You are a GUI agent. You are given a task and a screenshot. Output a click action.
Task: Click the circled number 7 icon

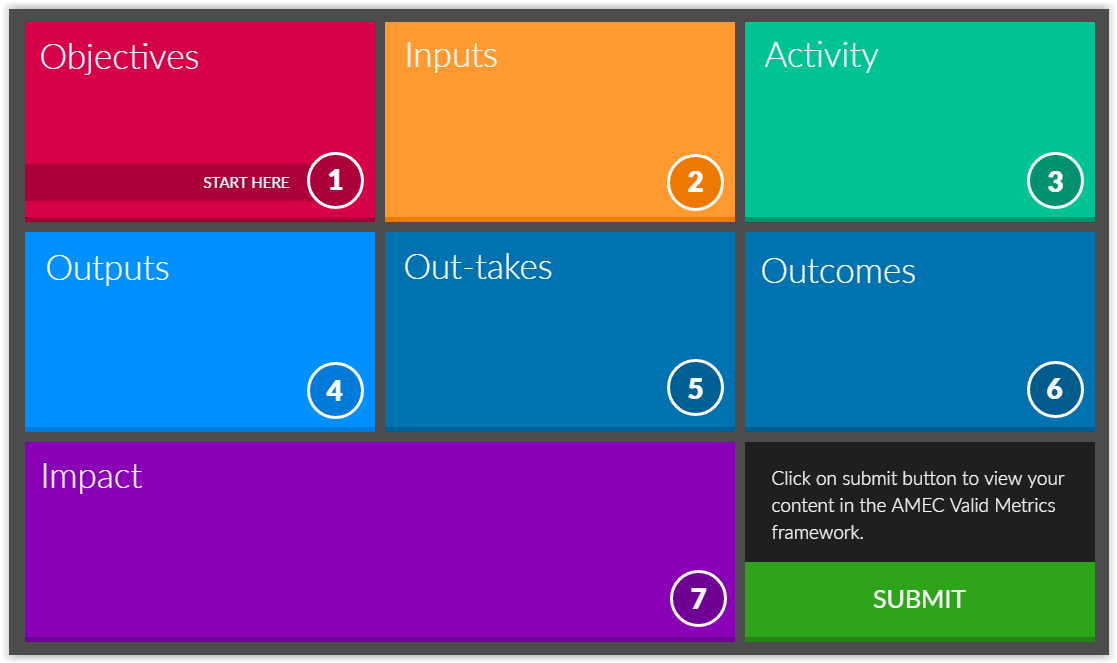tap(698, 598)
